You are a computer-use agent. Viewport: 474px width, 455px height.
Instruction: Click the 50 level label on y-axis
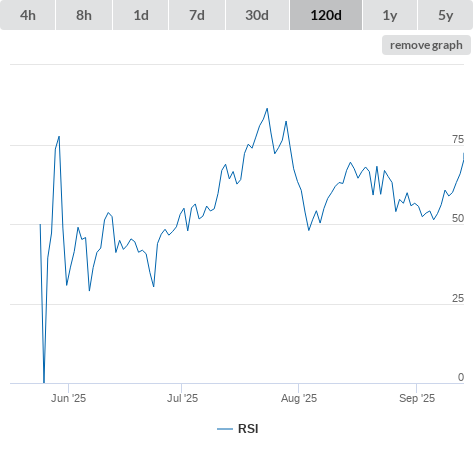[x=458, y=218]
